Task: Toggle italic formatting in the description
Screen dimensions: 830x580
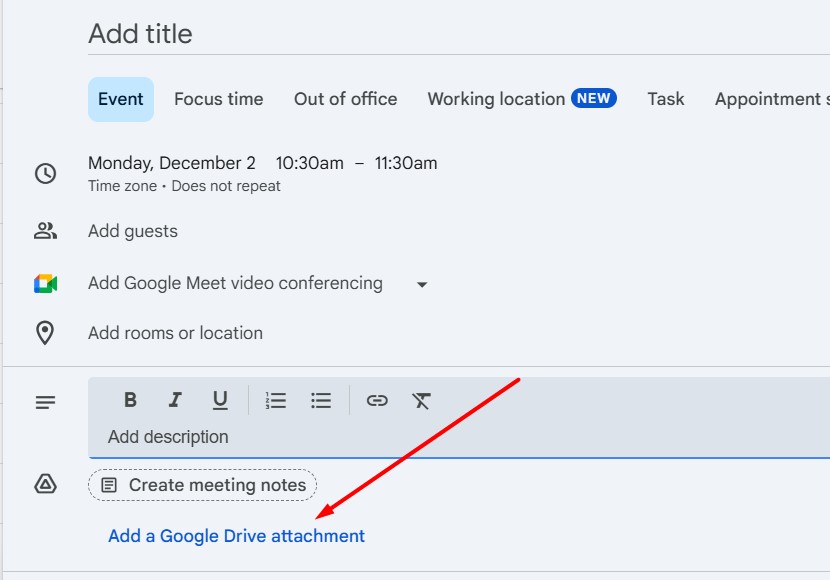Action: [x=175, y=400]
